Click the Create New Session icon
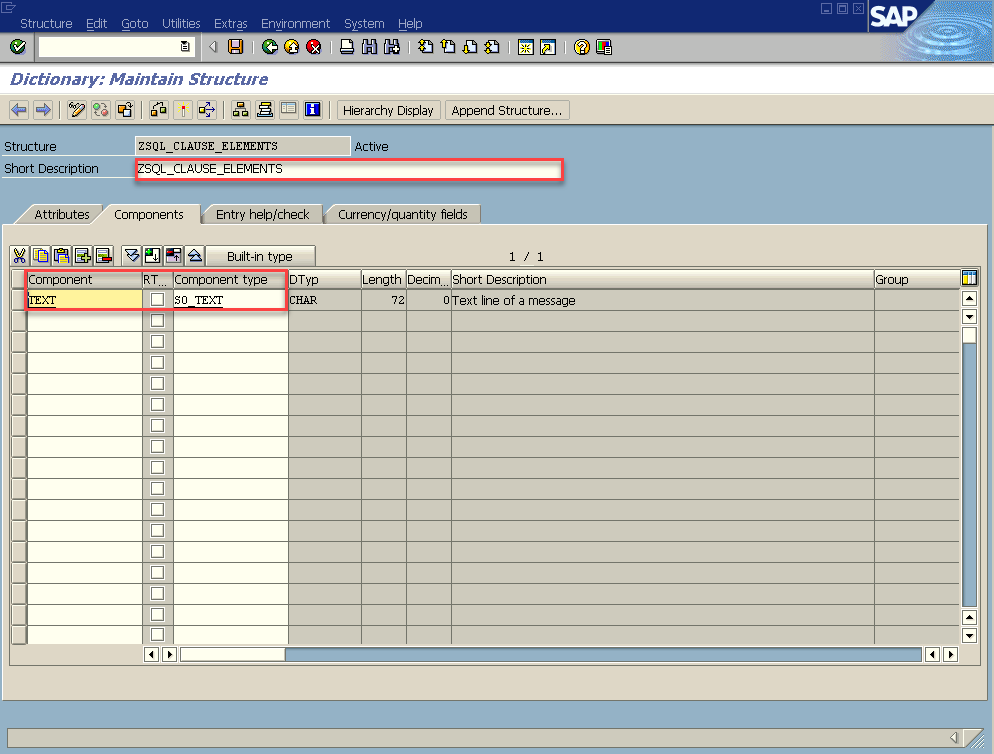Screen dimensions: 994x754 point(526,47)
